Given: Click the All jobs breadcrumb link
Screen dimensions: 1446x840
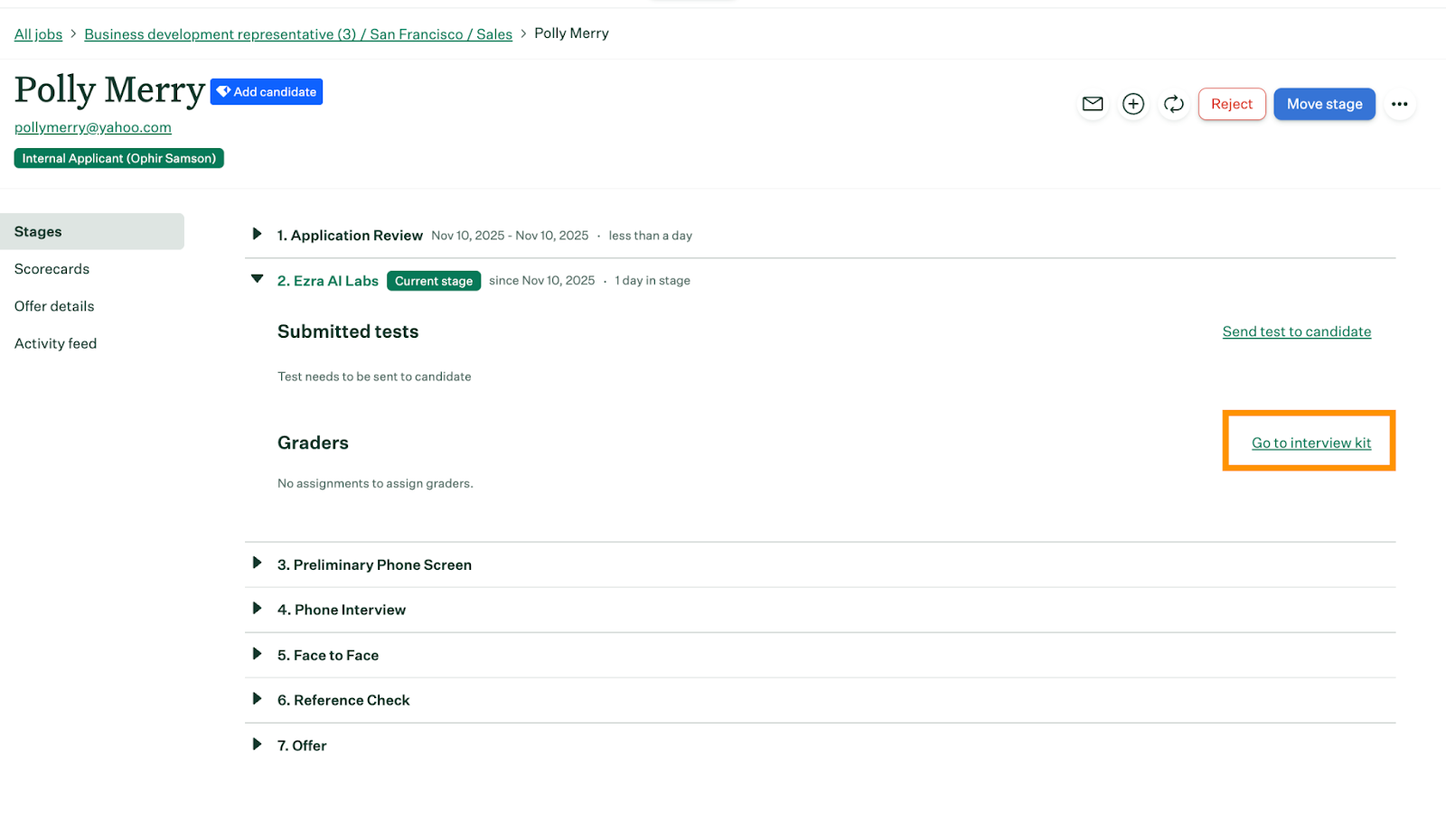Looking at the screenshot, I should pyautogui.click(x=38, y=34).
